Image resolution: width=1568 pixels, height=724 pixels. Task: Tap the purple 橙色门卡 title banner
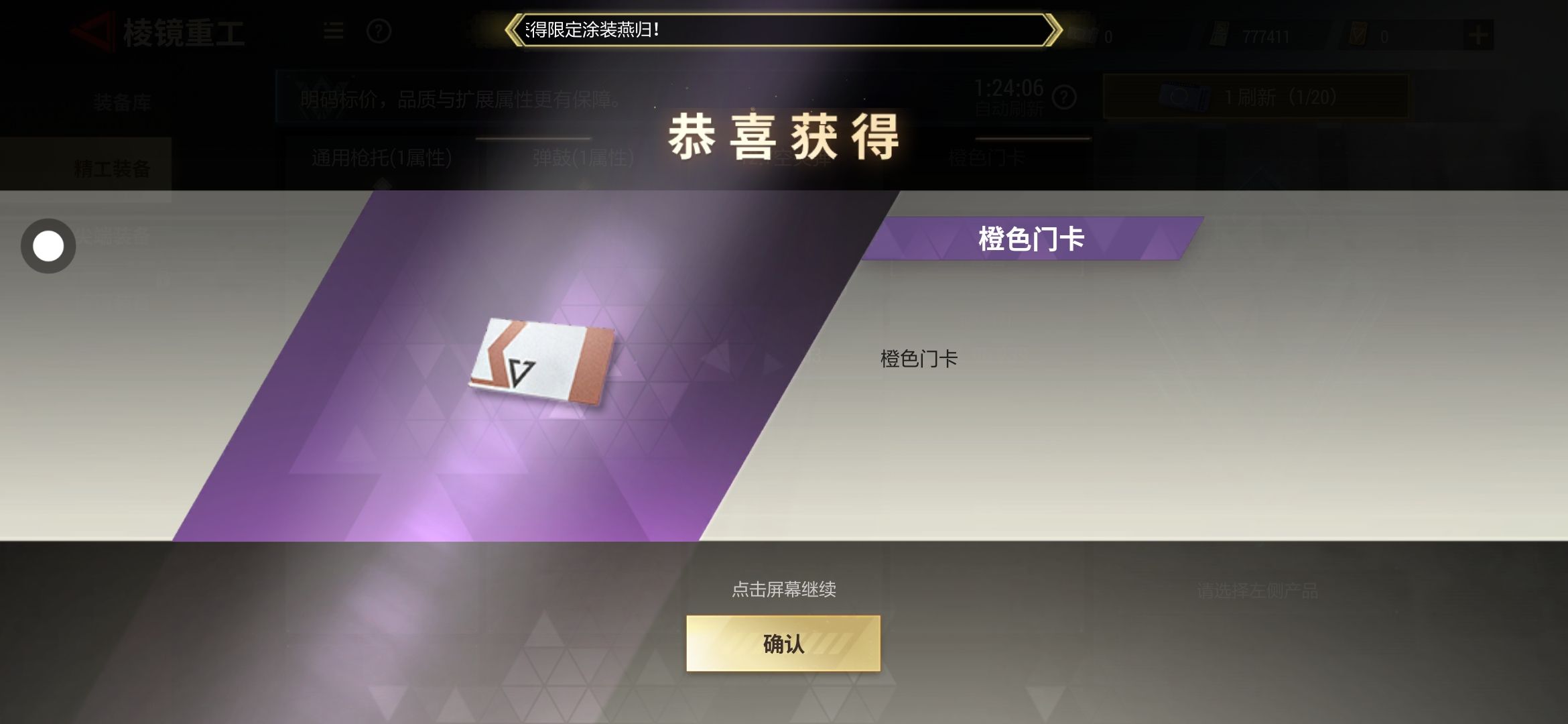pyautogui.click(x=1032, y=239)
